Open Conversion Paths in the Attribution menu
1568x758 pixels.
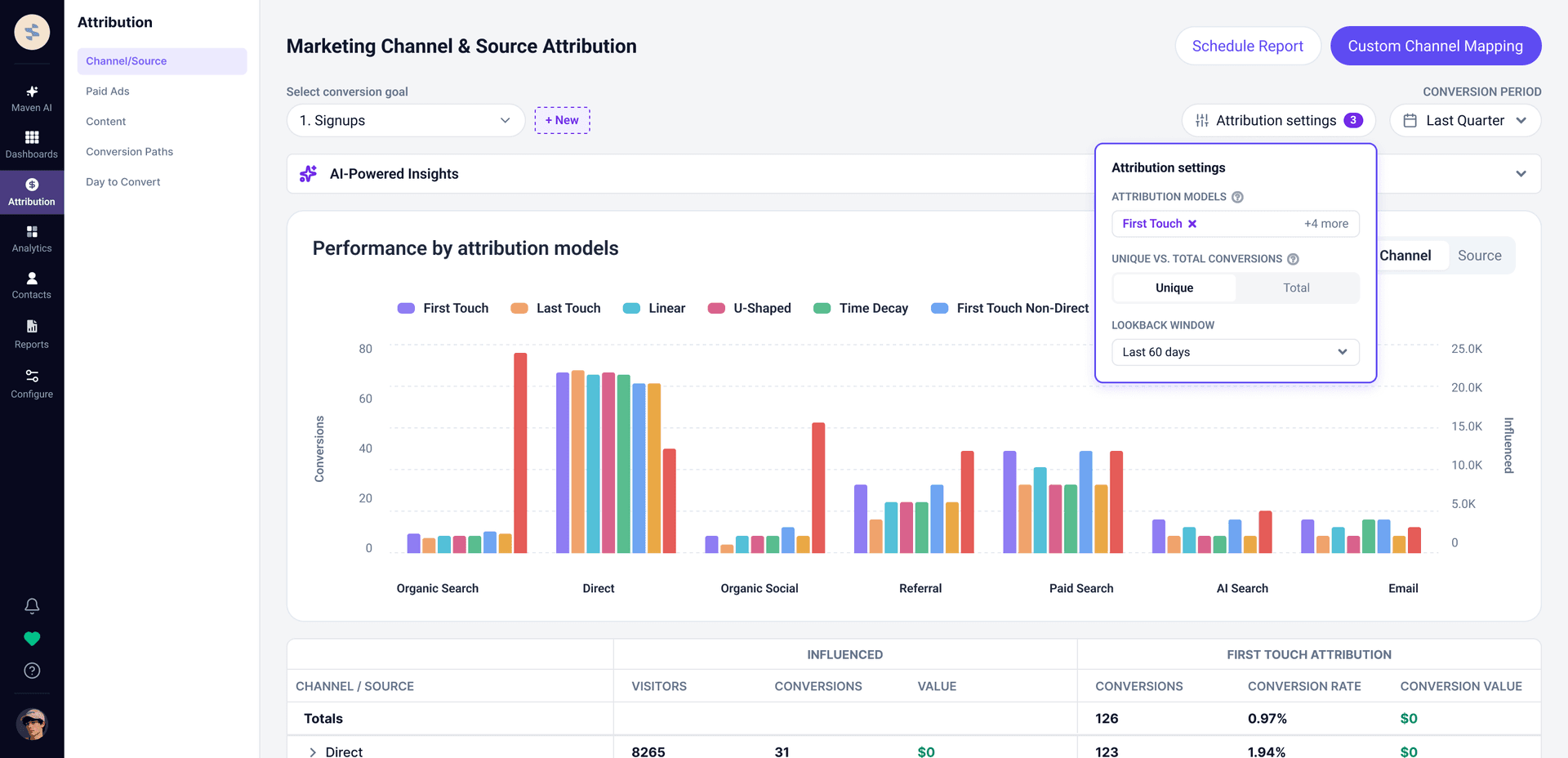(x=130, y=152)
